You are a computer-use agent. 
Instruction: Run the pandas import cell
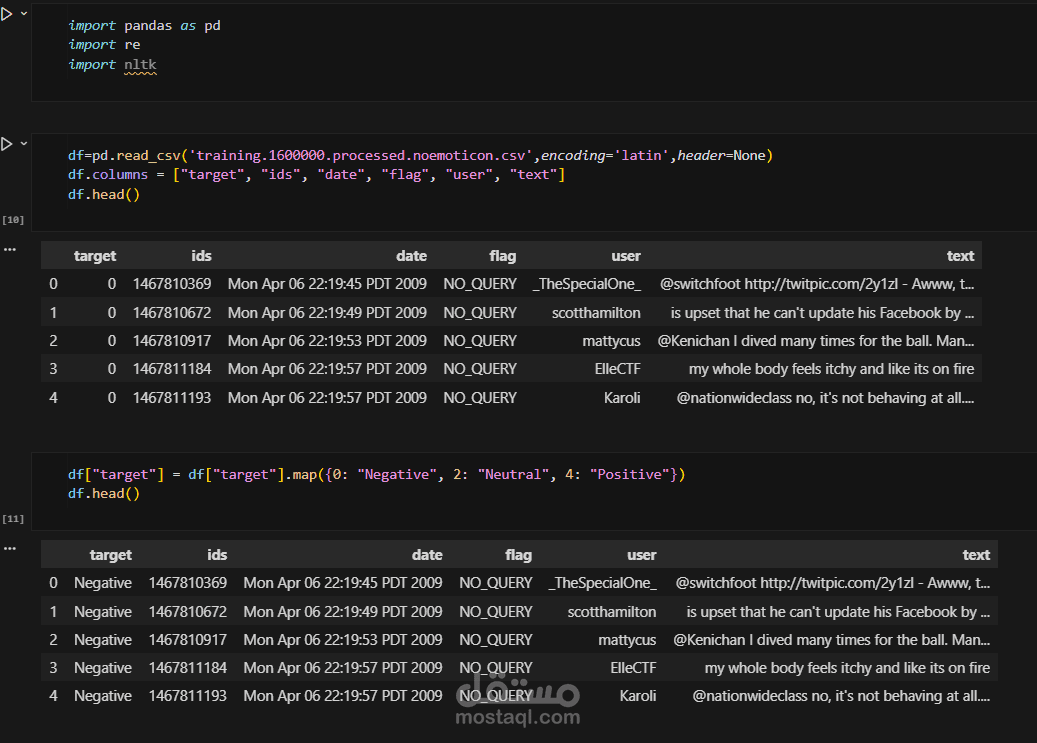click(x=6, y=14)
